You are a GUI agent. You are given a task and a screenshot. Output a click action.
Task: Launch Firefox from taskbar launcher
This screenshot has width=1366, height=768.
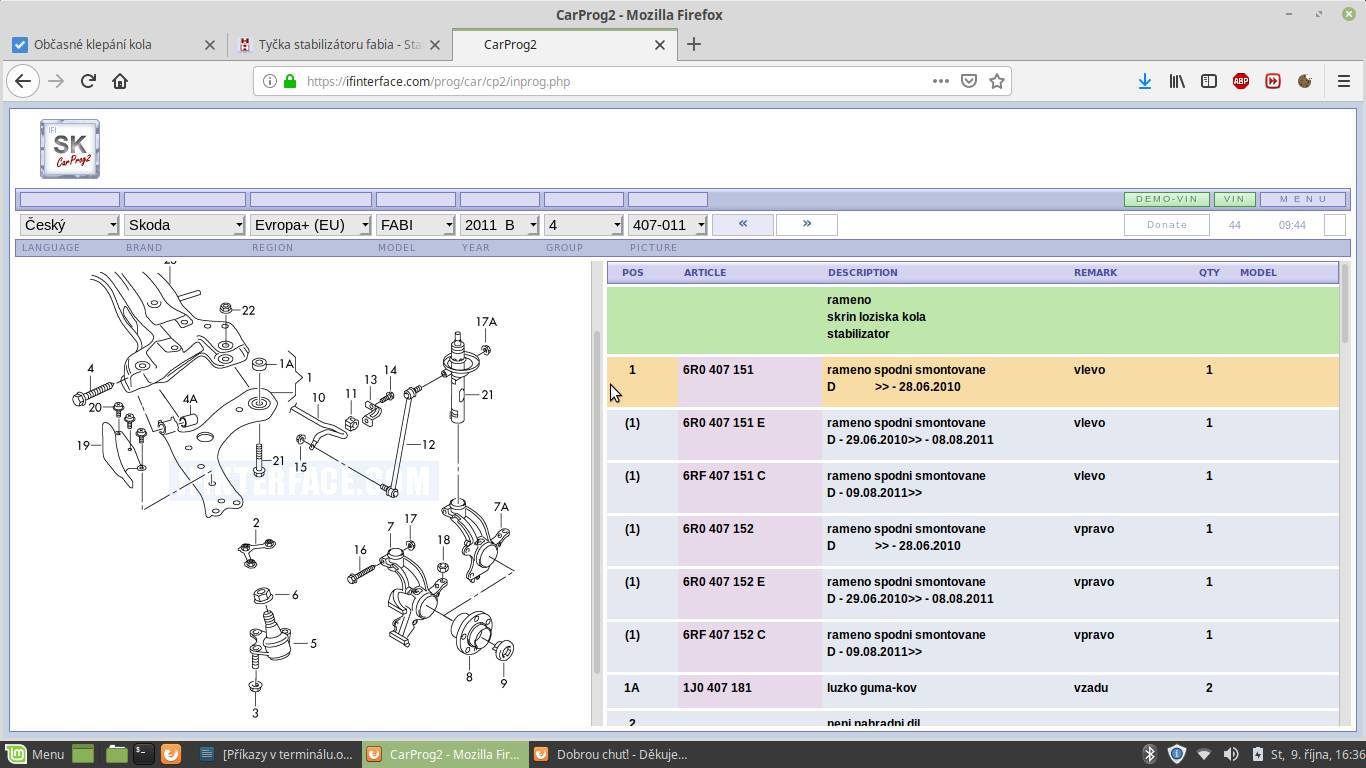point(171,754)
